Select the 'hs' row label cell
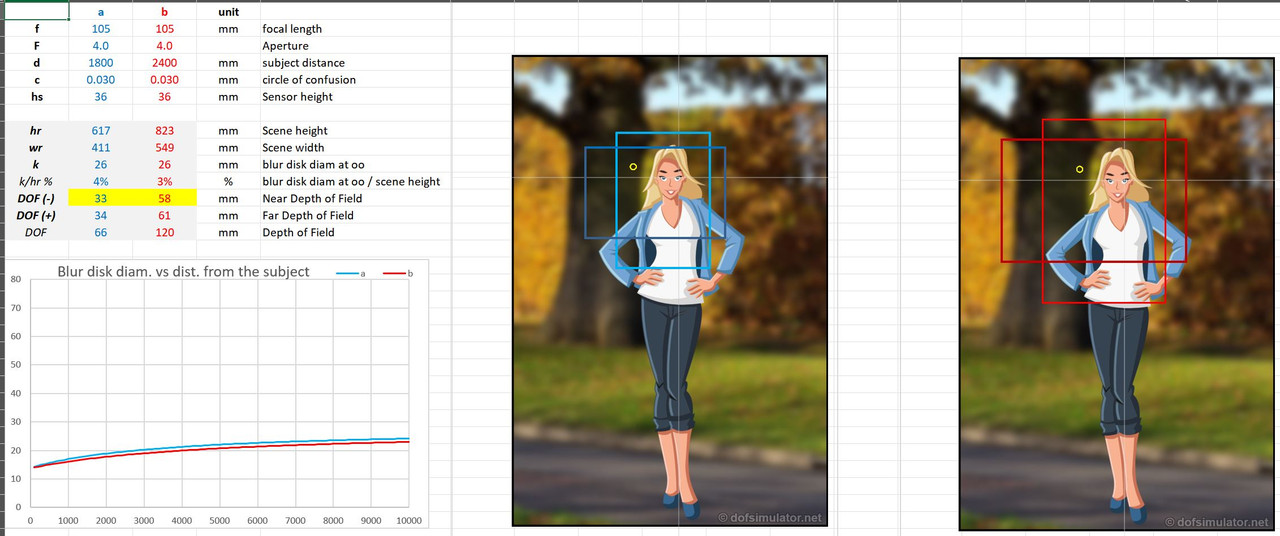This screenshot has width=1280, height=536. (x=36, y=97)
